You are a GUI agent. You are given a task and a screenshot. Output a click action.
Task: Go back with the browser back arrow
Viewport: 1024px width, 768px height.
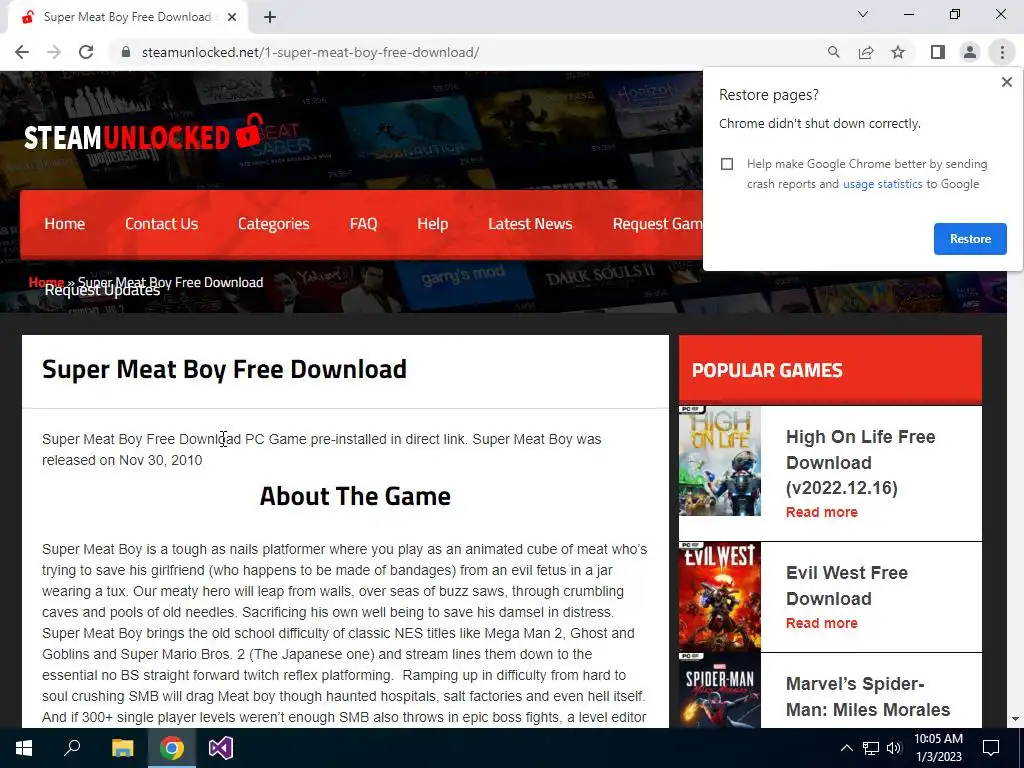(22, 52)
